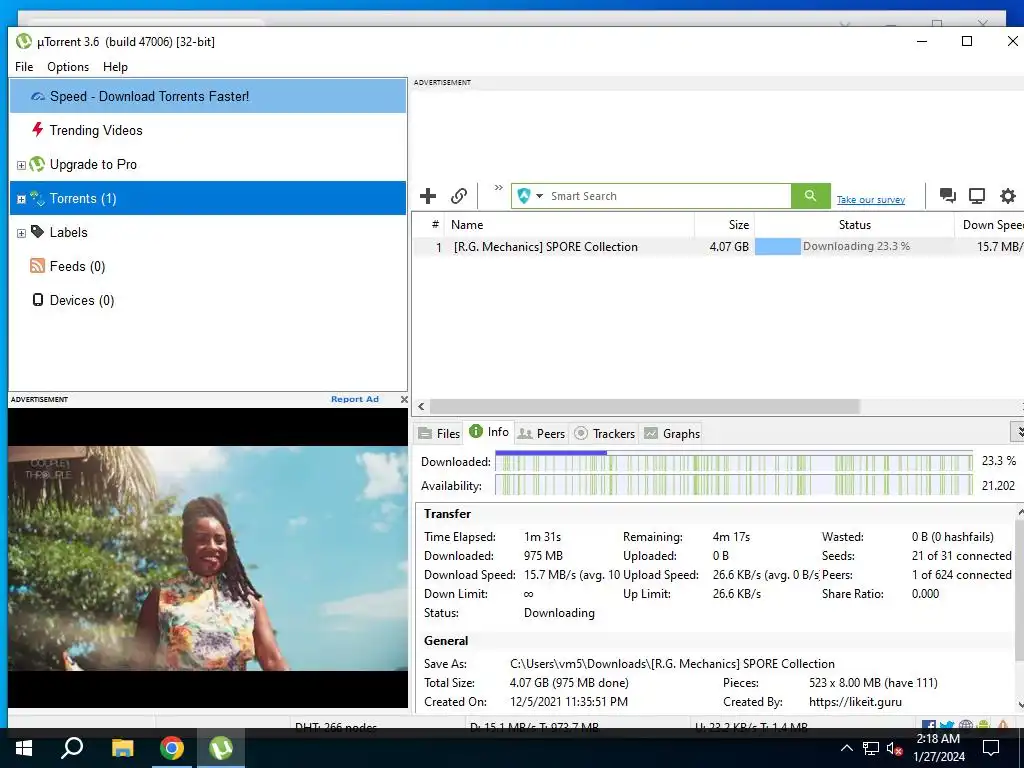
Task: Select Torrents (1) in sidebar
Action: point(208,198)
